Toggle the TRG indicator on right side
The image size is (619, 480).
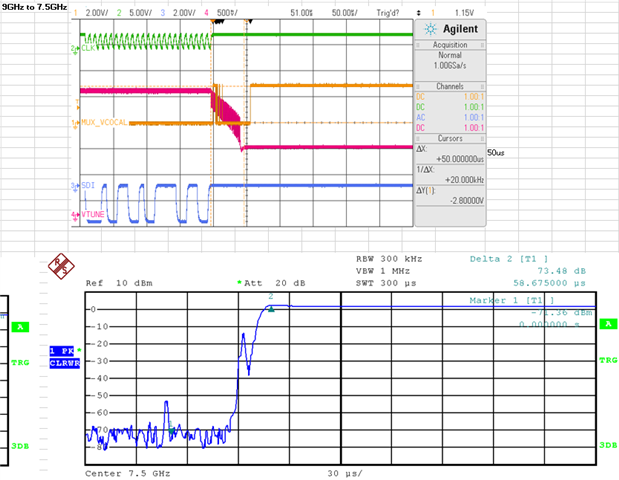pos(608,360)
